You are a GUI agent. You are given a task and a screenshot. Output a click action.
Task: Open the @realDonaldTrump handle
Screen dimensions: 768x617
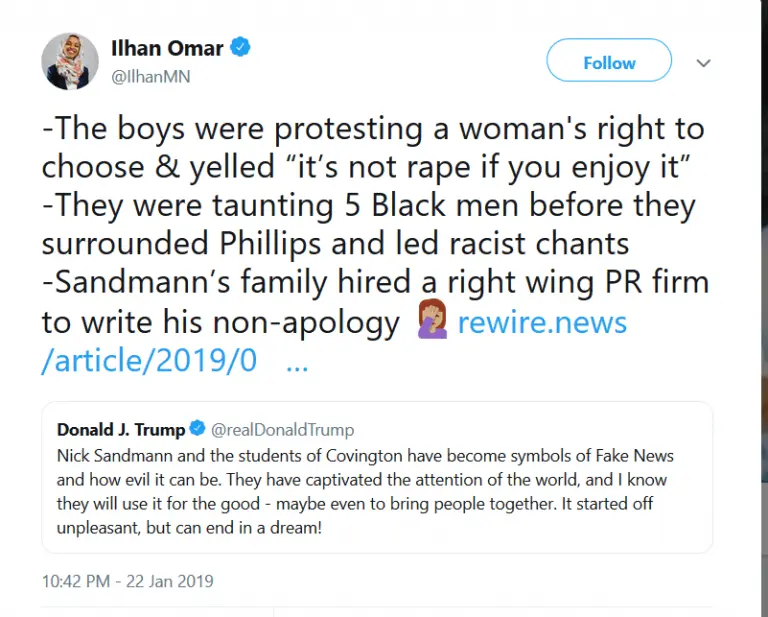click(x=281, y=430)
